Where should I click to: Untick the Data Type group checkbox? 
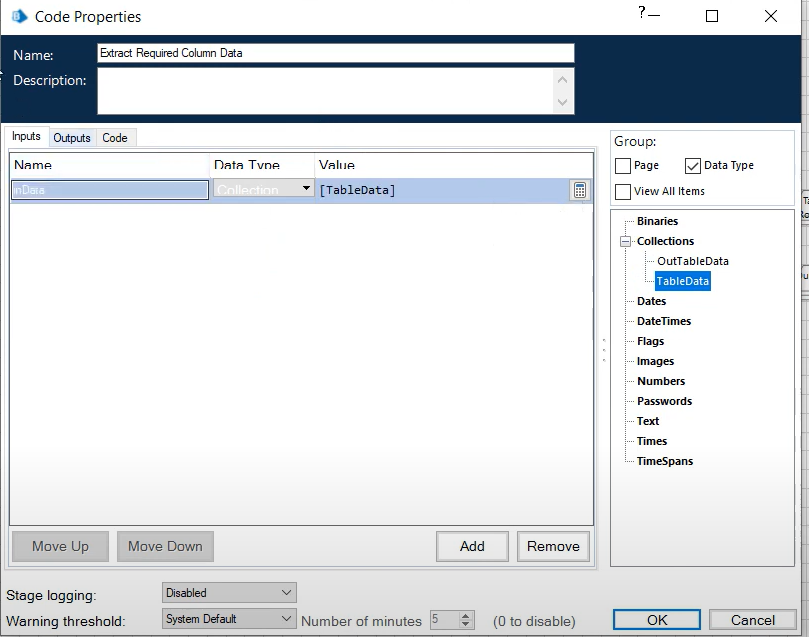point(692,166)
